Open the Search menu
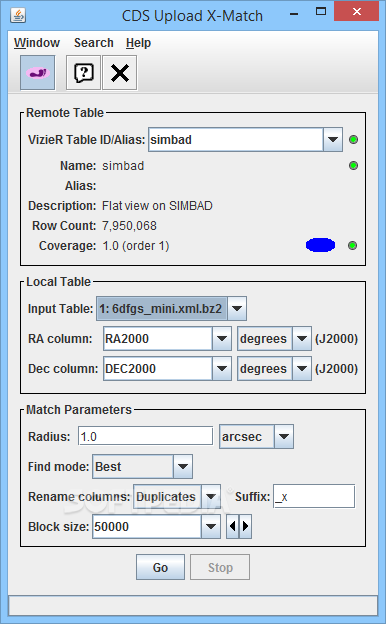Viewport: 386px width, 624px height. pyautogui.click(x=94, y=43)
